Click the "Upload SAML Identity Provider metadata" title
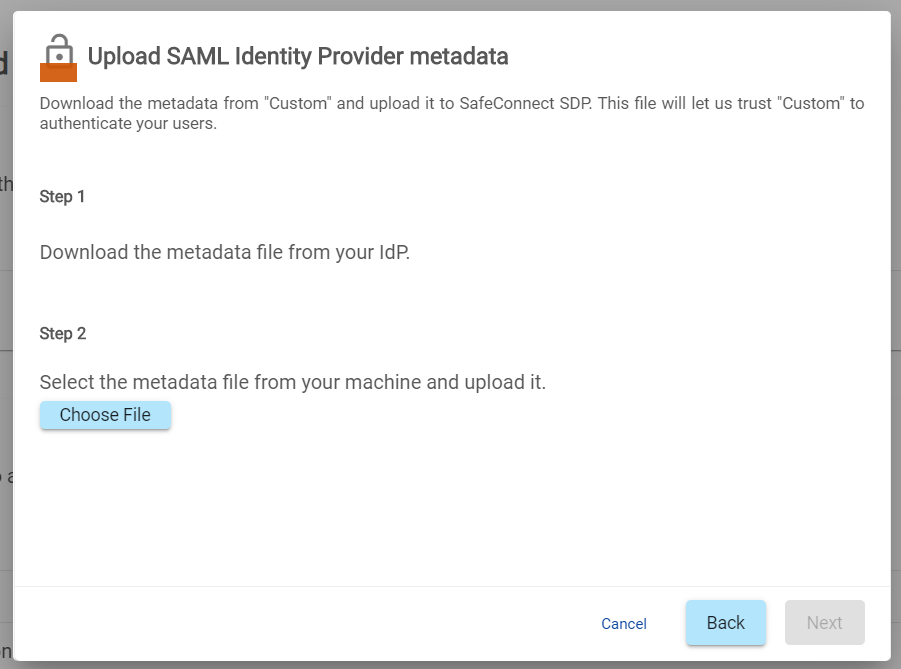This screenshot has width=901, height=669. (298, 57)
